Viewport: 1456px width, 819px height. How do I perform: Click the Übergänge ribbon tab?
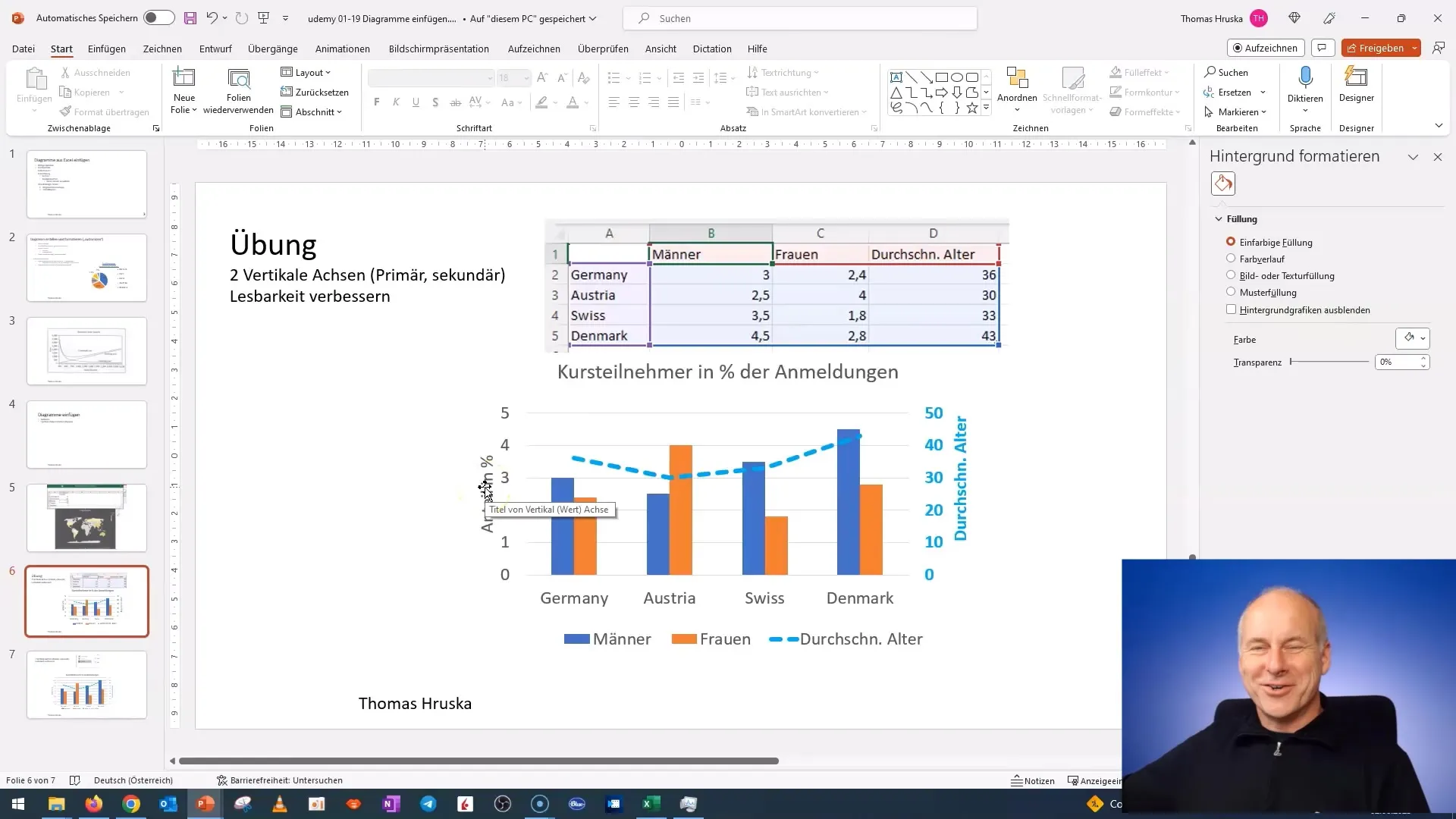tap(273, 48)
